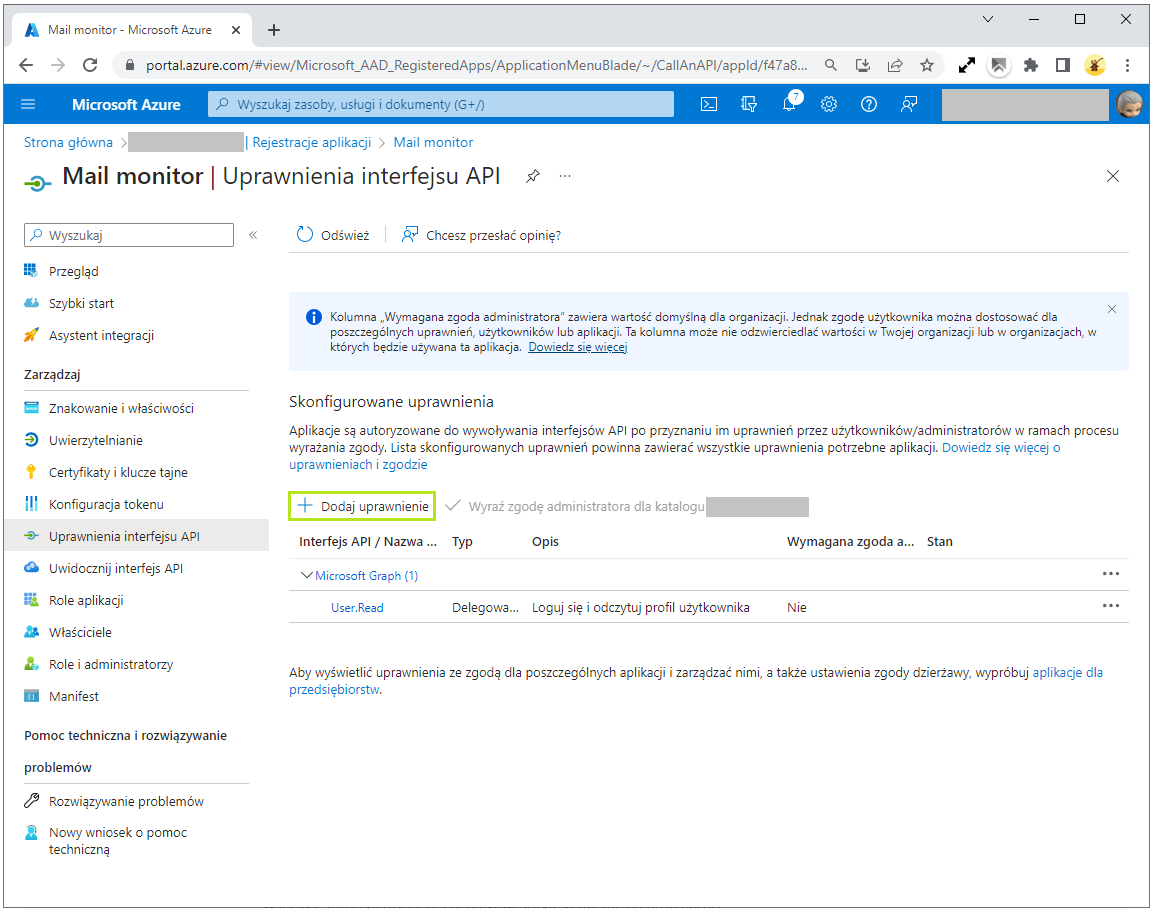Open the Azure portal hamburger menu

28,104
